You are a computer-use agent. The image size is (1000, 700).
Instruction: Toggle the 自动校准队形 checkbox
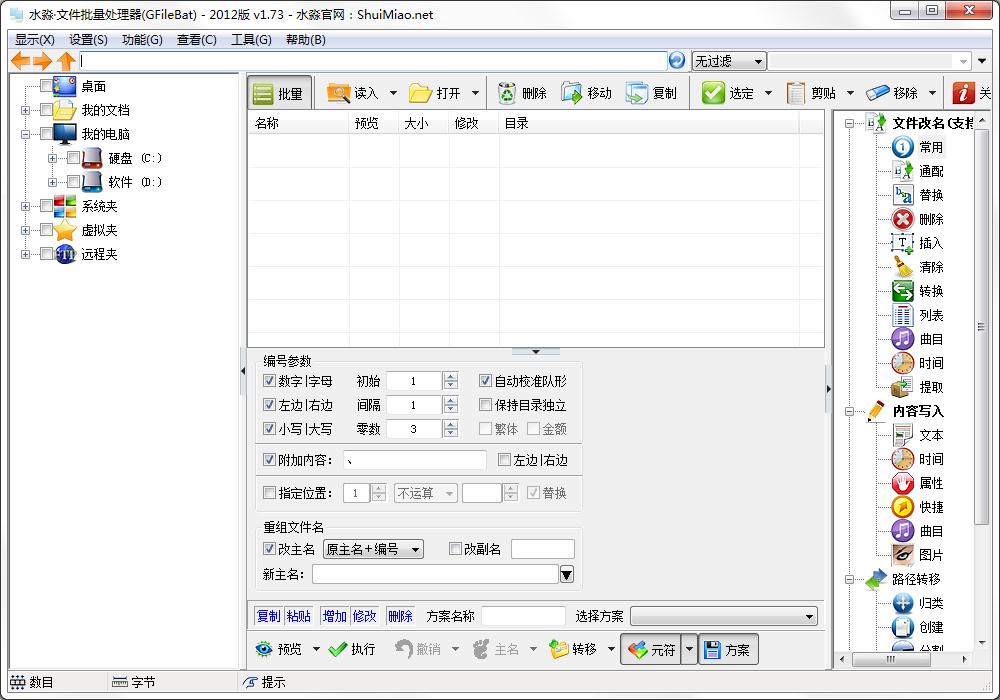click(x=486, y=381)
